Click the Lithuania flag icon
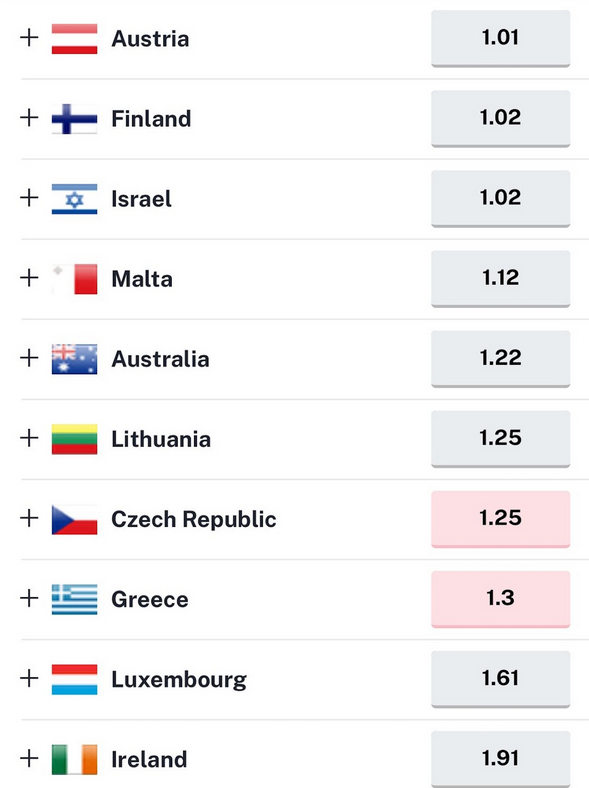589x788 pixels. [74, 439]
